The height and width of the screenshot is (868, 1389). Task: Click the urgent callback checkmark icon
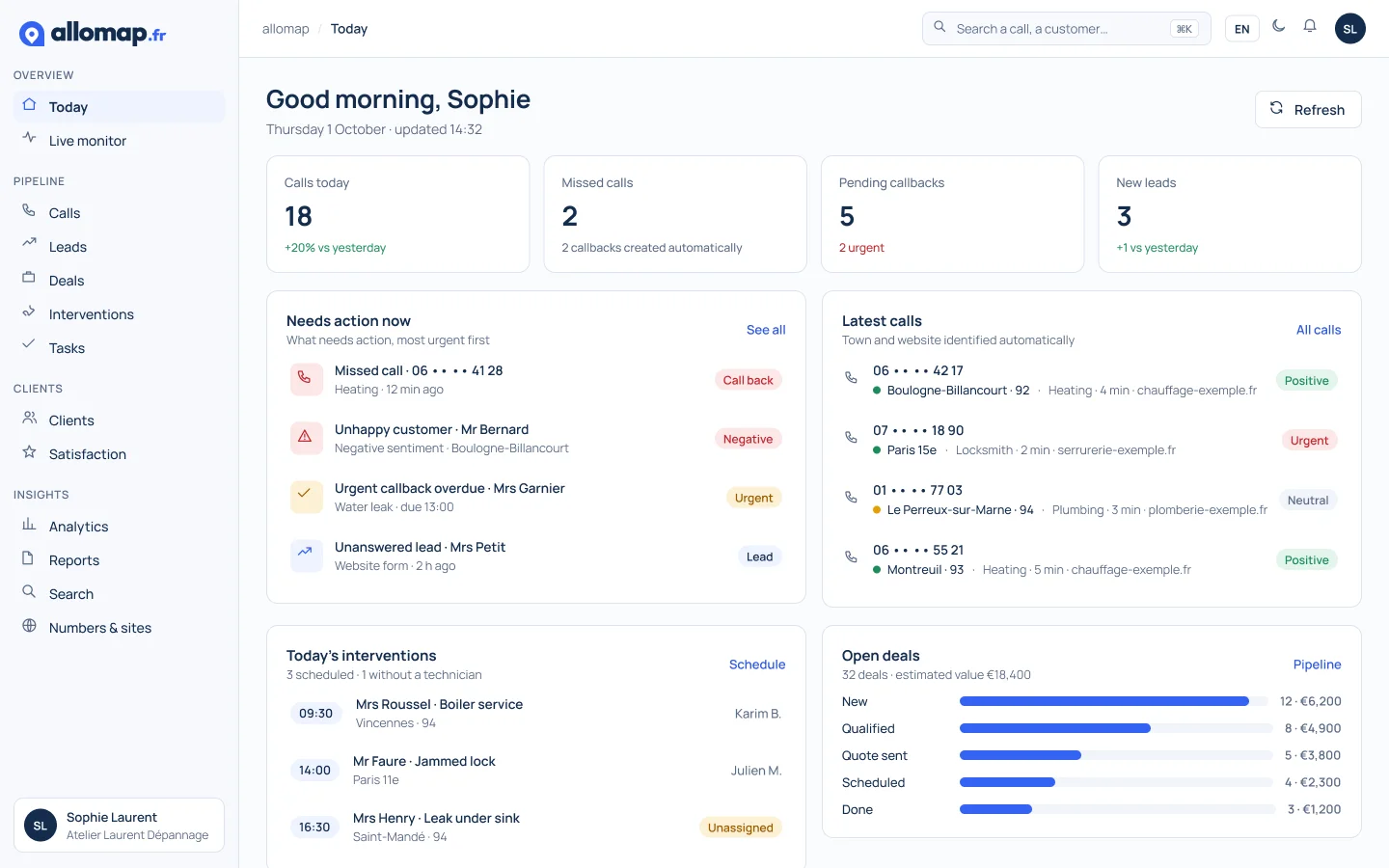pyautogui.click(x=307, y=497)
